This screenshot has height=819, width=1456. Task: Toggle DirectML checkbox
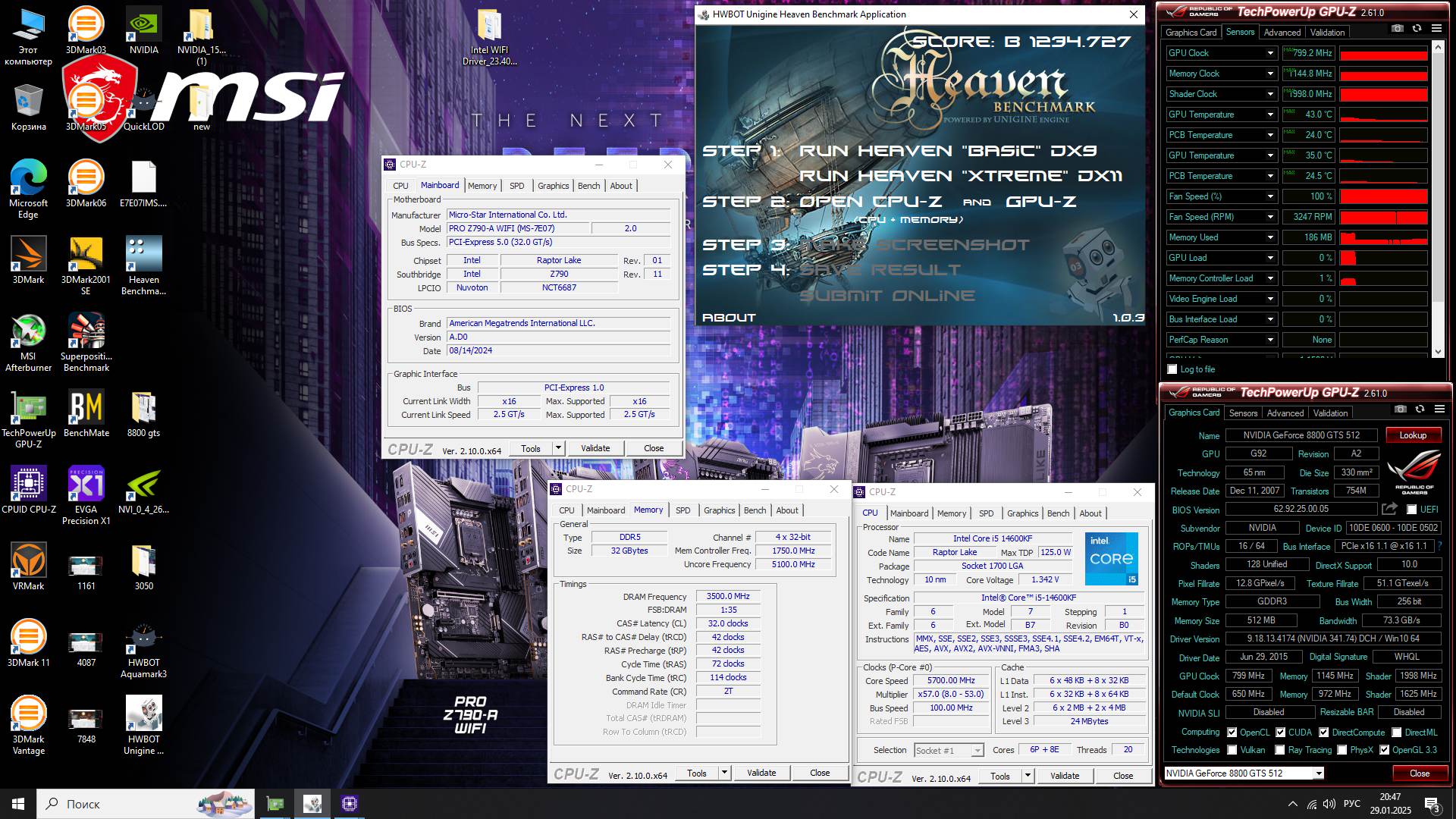pyautogui.click(x=1397, y=733)
